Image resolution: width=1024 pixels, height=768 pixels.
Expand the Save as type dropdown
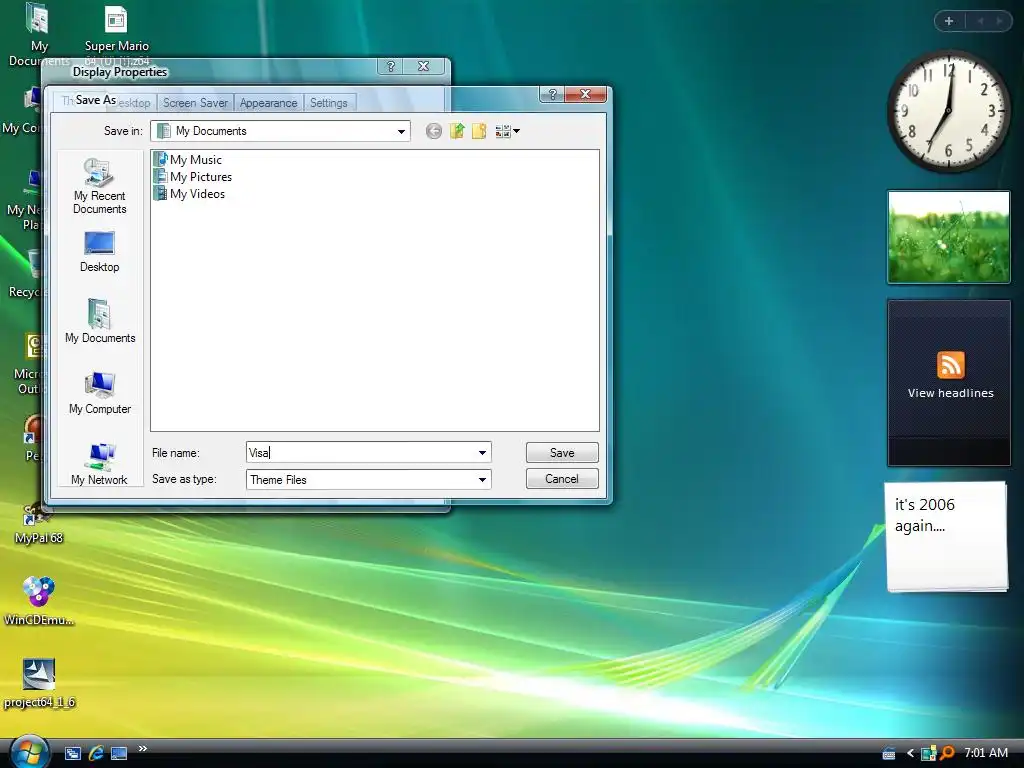pyautogui.click(x=482, y=479)
